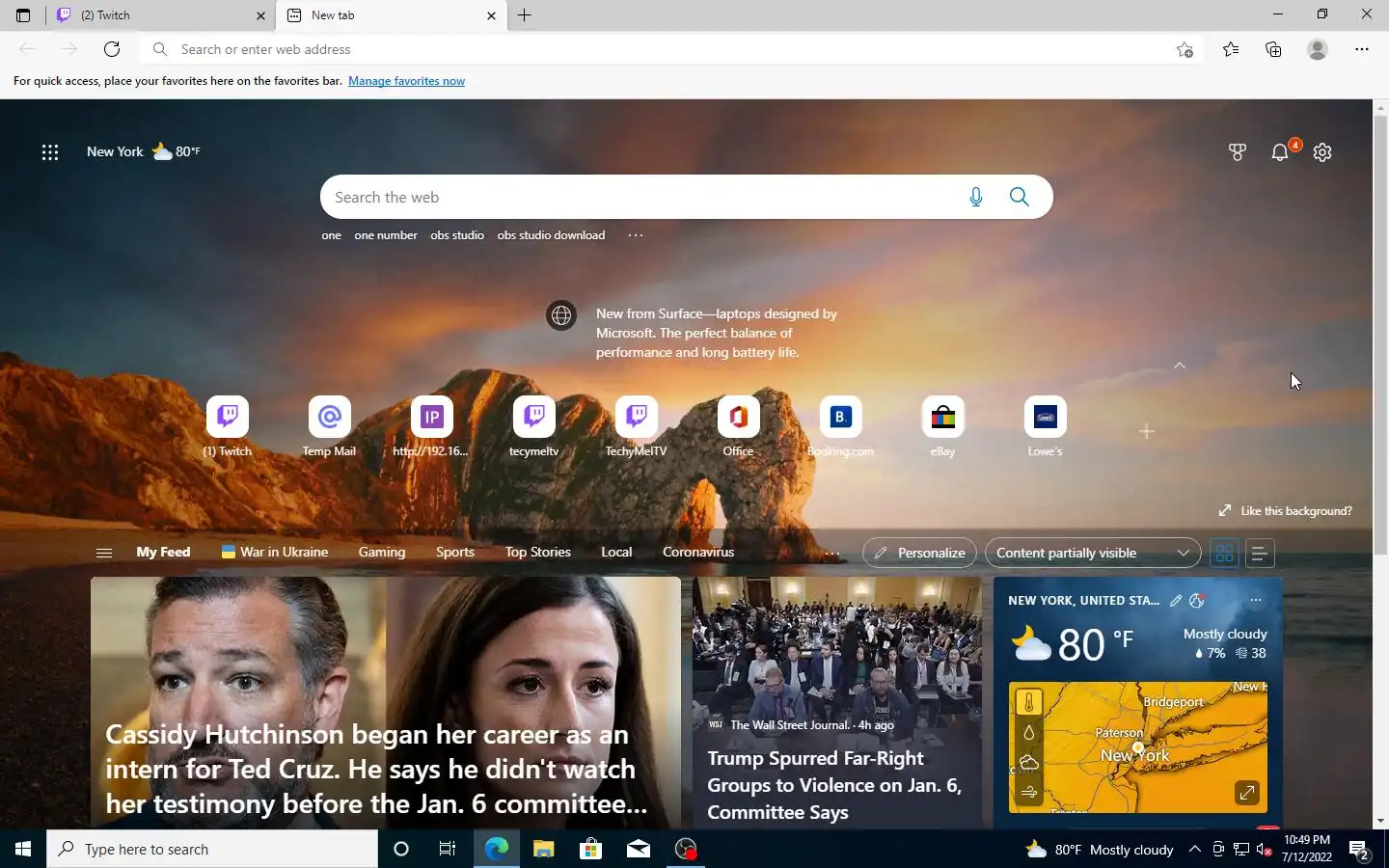The image size is (1389, 868).
Task: Select precipitation layer on weather map
Action: pyautogui.click(x=1029, y=733)
